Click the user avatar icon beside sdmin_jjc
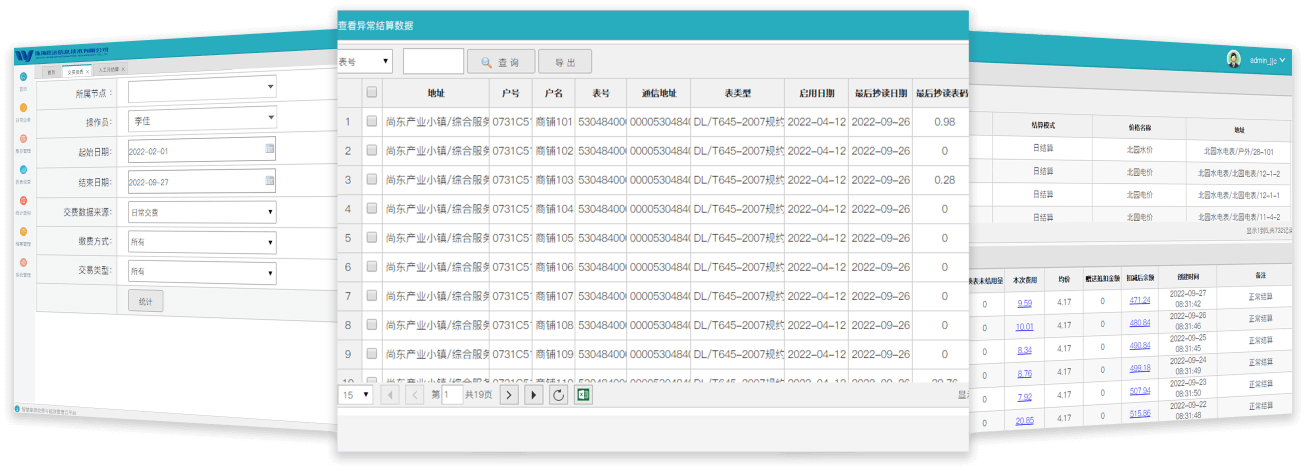 (1234, 59)
